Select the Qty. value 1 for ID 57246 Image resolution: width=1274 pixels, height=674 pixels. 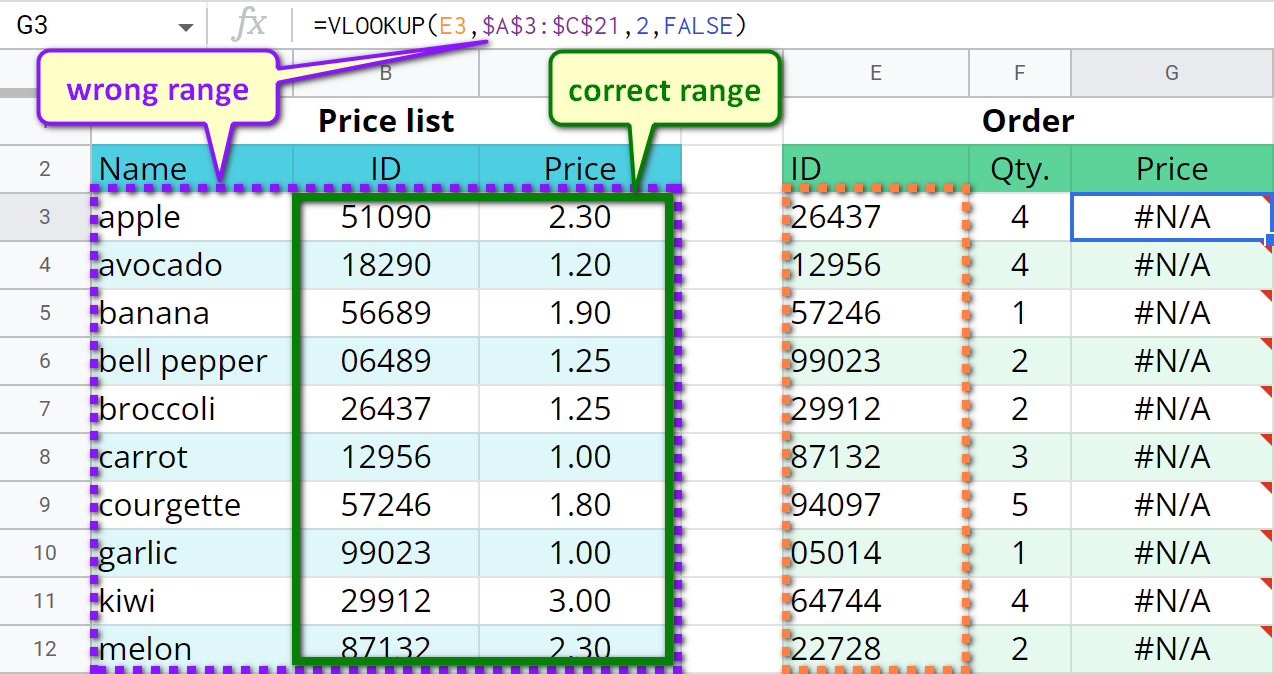tap(1019, 313)
